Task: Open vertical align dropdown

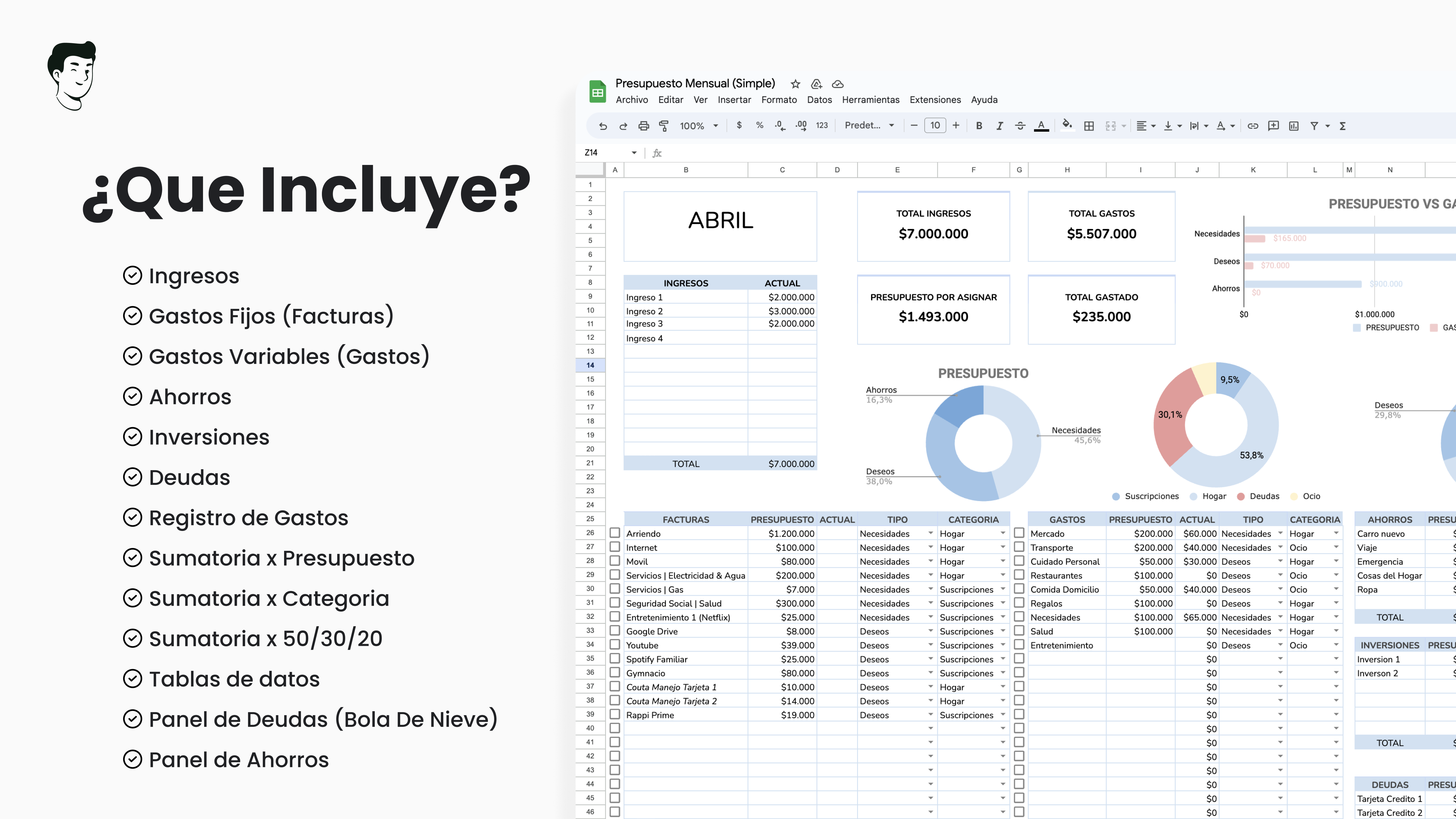Action: [1172, 126]
